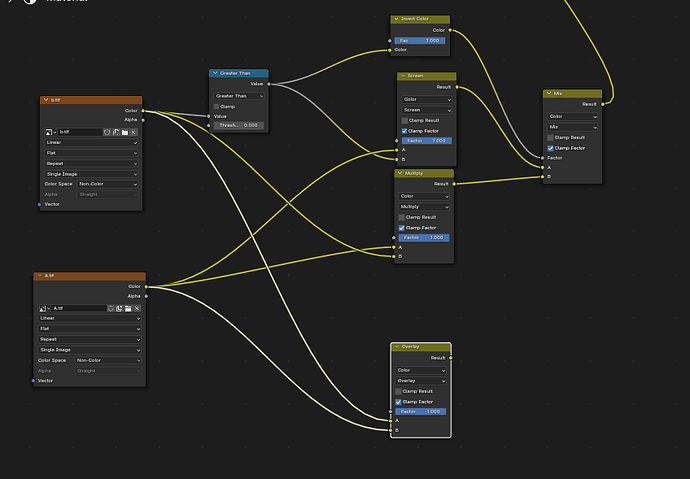
Task: Click A.tif image name field
Action: pos(79,308)
